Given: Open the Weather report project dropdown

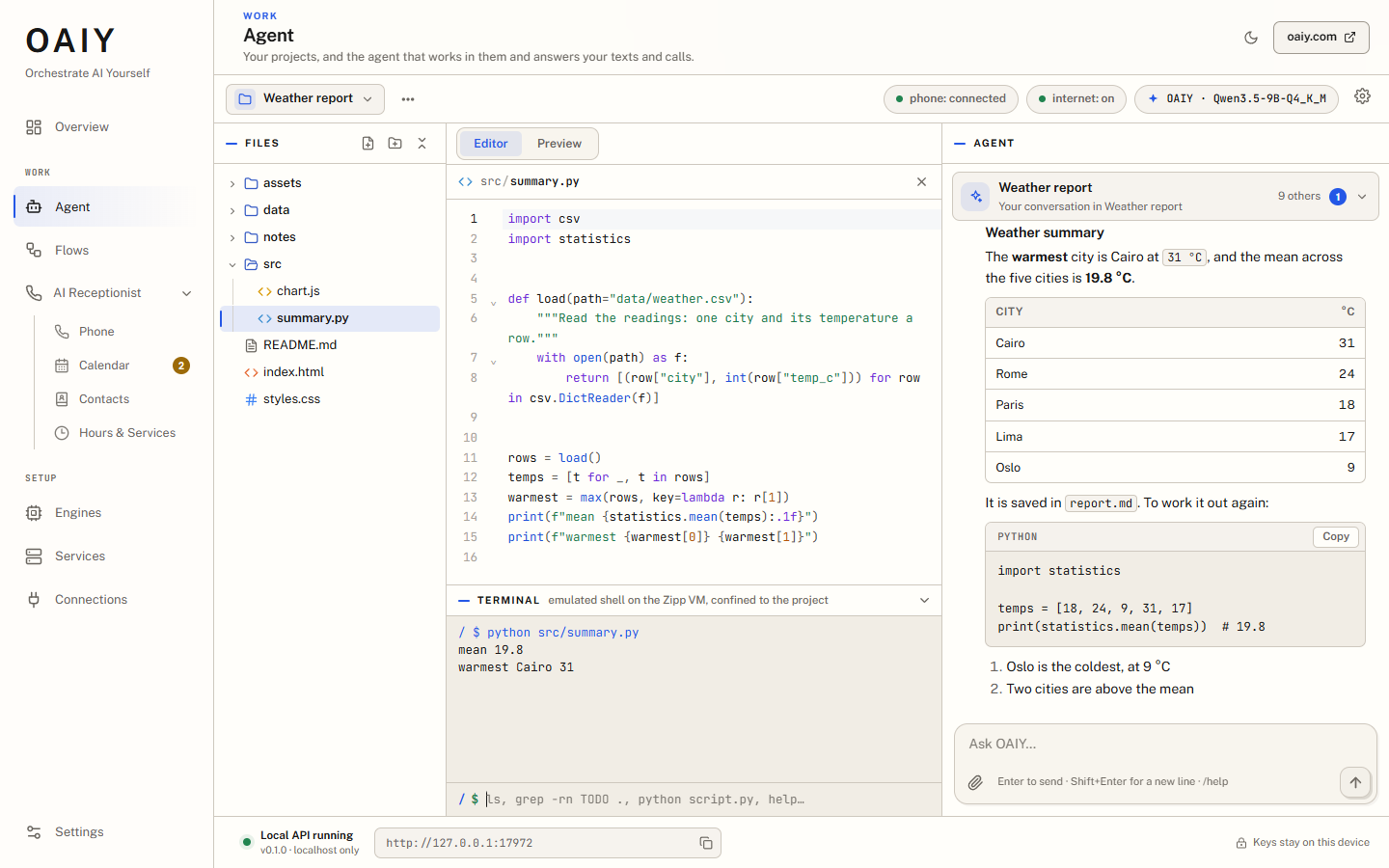Looking at the screenshot, I should coord(305,98).
